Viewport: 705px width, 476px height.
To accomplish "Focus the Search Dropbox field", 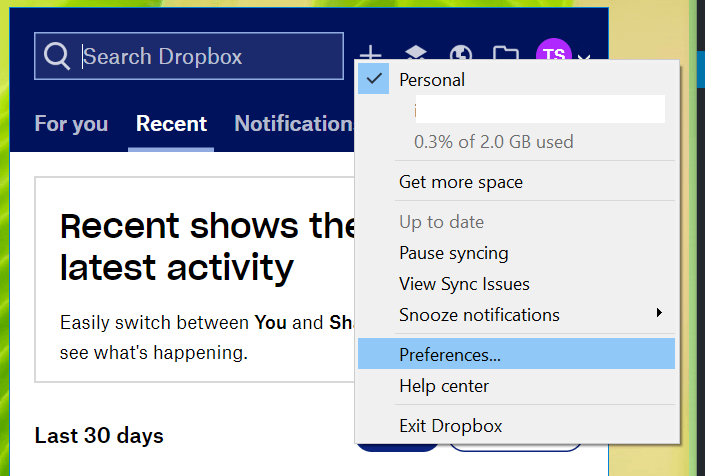I will click(189, 56).
